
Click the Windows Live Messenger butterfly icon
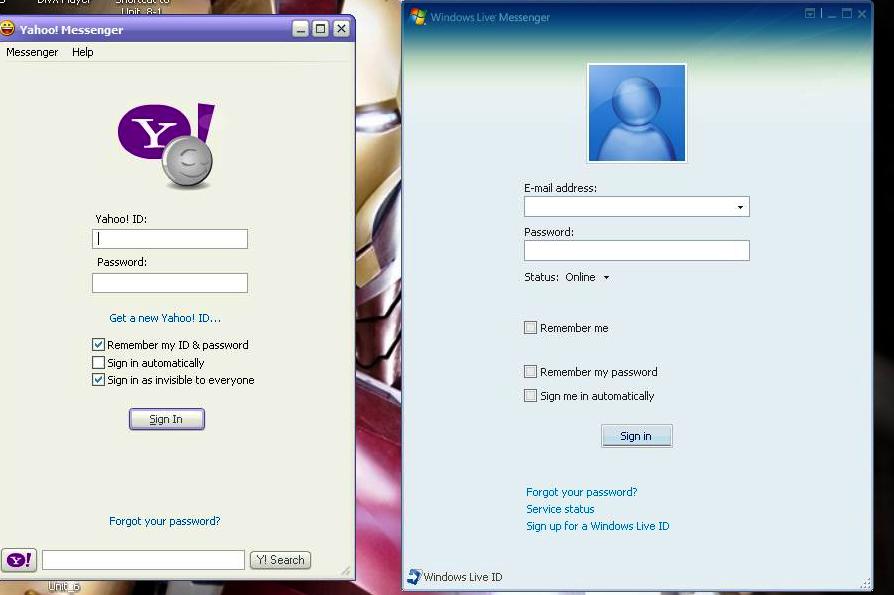pyautogui.click(x=418, y=17)
